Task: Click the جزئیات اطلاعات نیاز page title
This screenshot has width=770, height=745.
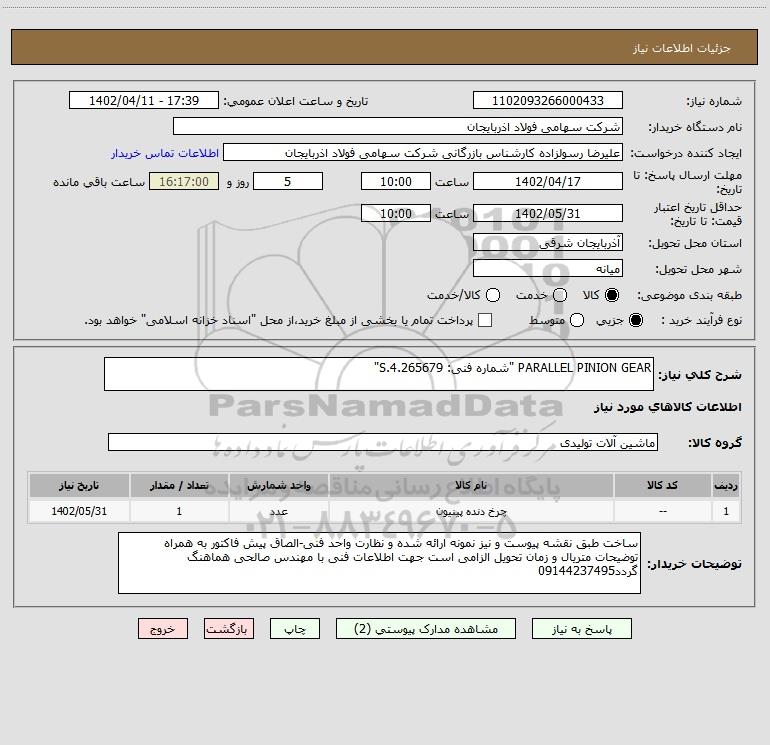Action: pyautogui.click(x=681, y=48)
